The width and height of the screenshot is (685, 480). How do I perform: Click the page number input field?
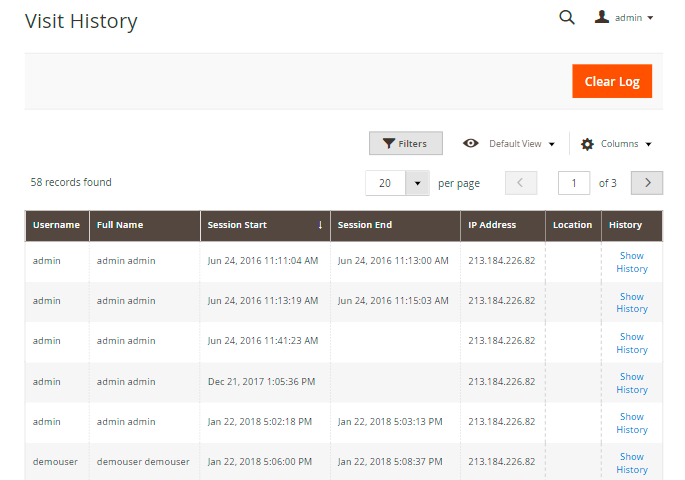coord(573,183)
